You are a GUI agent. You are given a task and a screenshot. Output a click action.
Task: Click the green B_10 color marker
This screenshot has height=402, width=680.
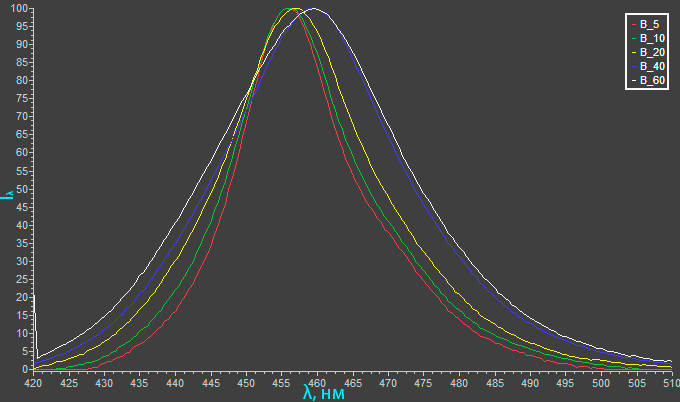[x=633, y=36]
